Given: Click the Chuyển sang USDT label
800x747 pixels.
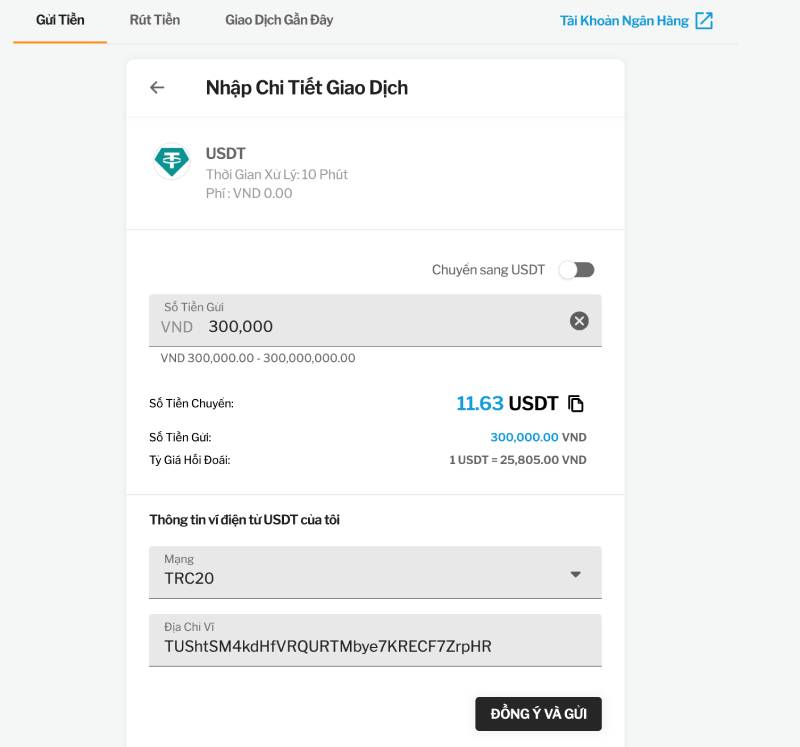Looking at the screenshot, I should (488, 270).
